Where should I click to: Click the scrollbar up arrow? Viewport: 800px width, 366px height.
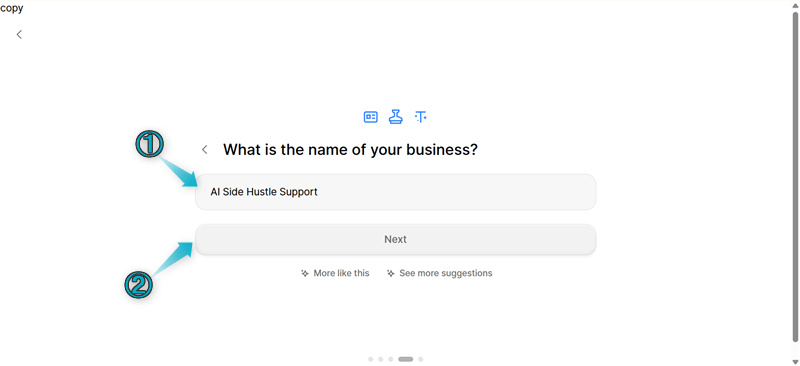pos(795,6)
